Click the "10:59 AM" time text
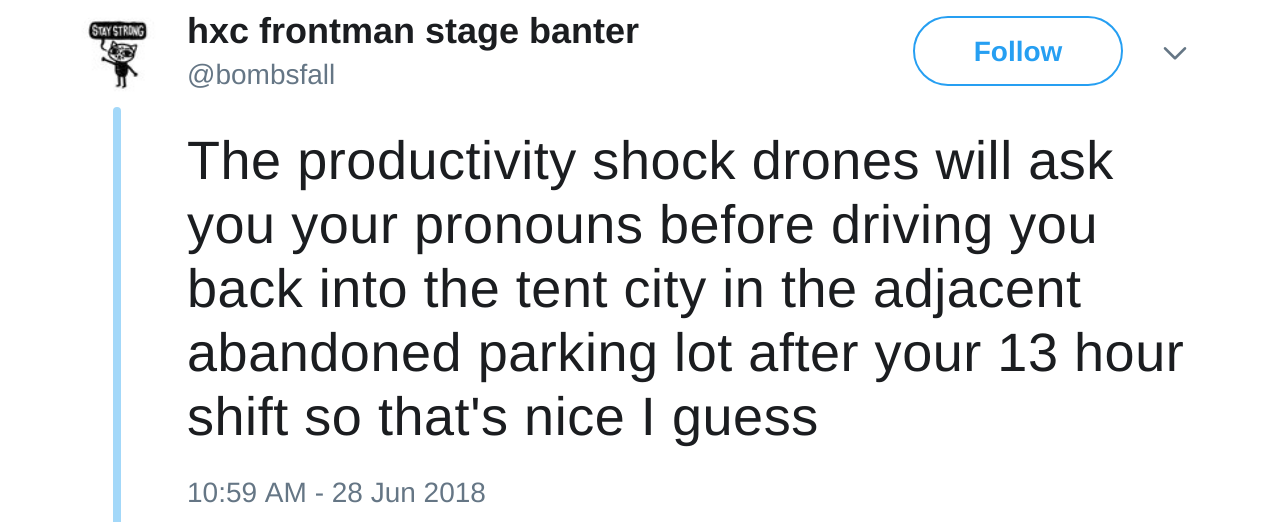 click(246, 493)
